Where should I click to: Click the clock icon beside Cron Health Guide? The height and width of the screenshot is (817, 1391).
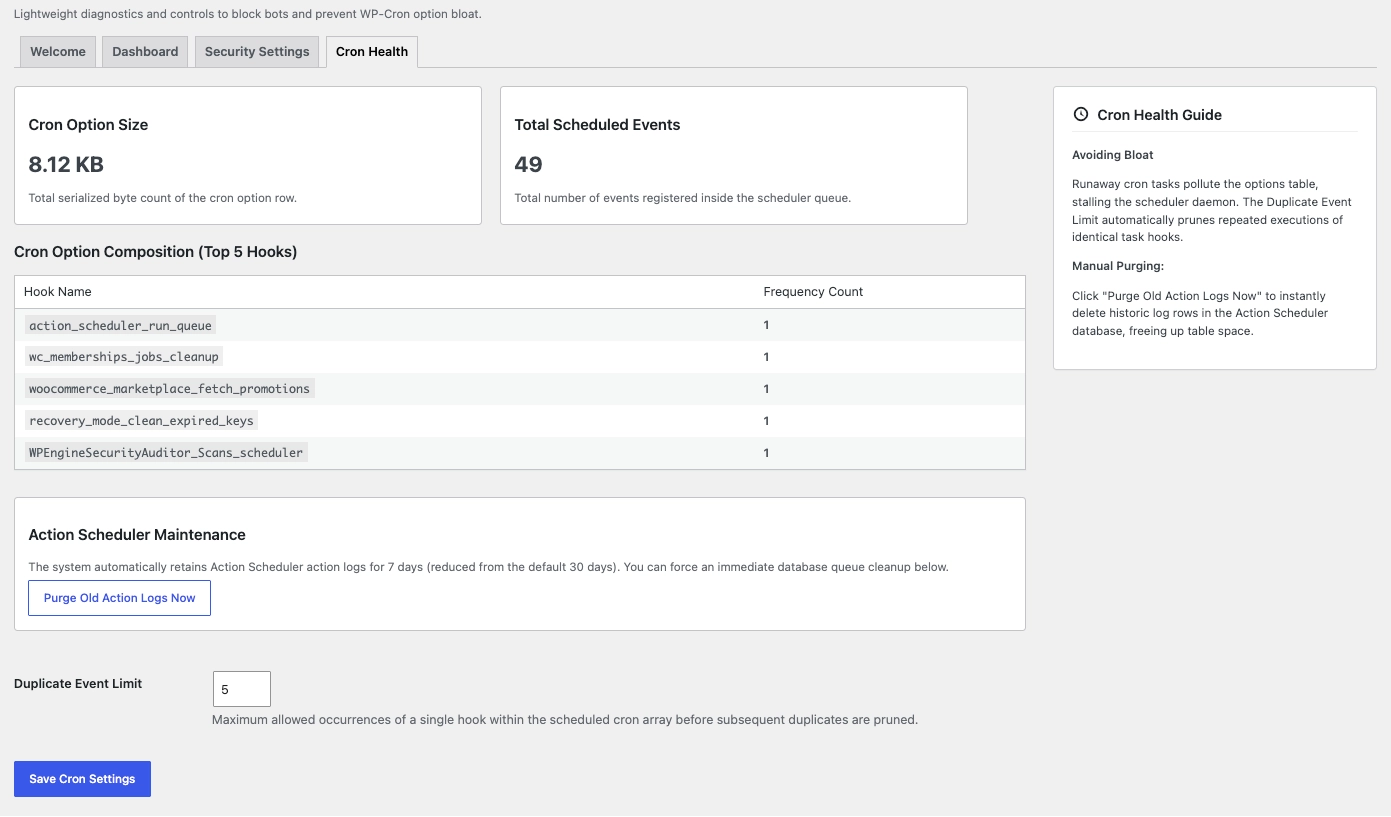coord(1080,115)
